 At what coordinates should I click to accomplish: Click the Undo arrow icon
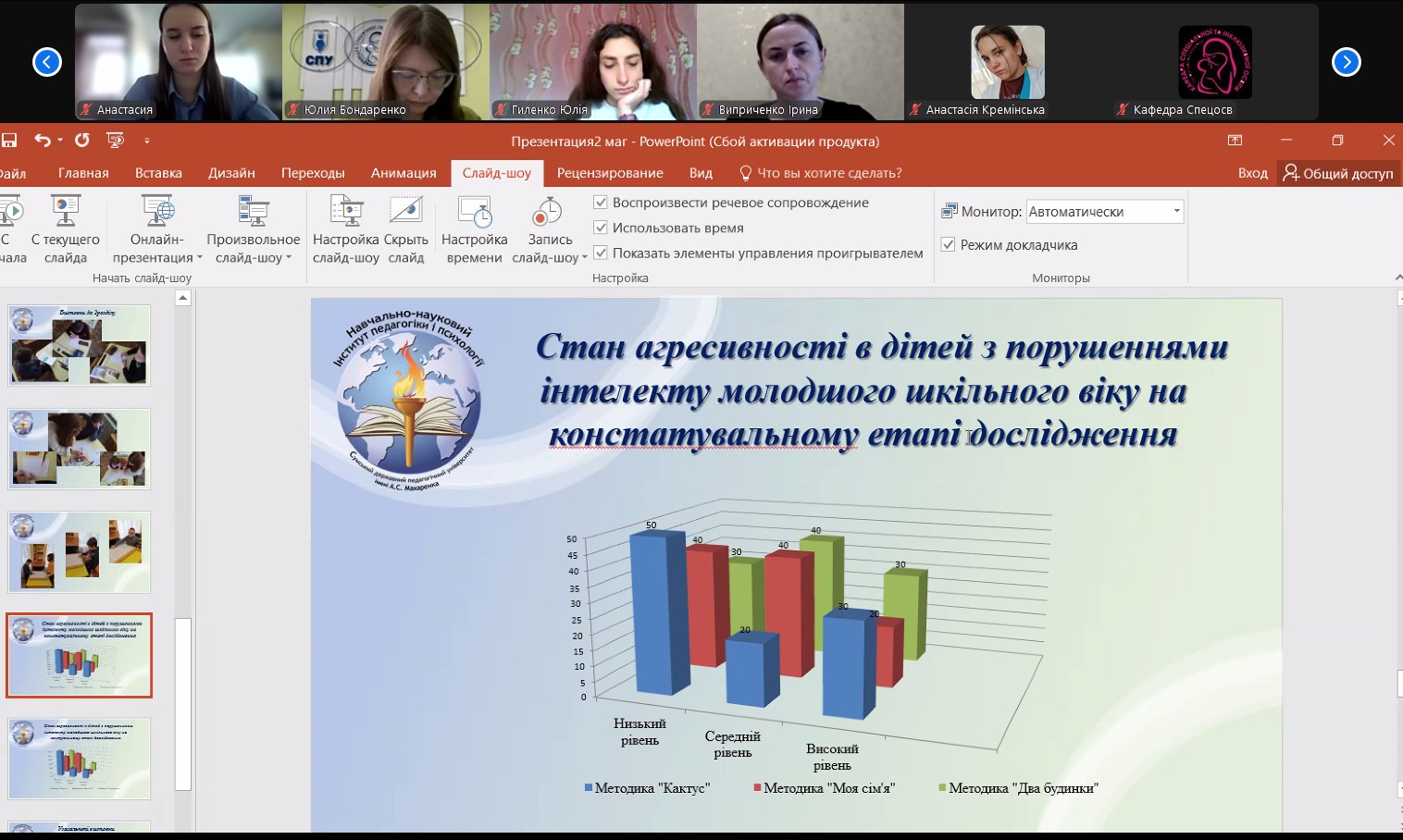point(43,141)
